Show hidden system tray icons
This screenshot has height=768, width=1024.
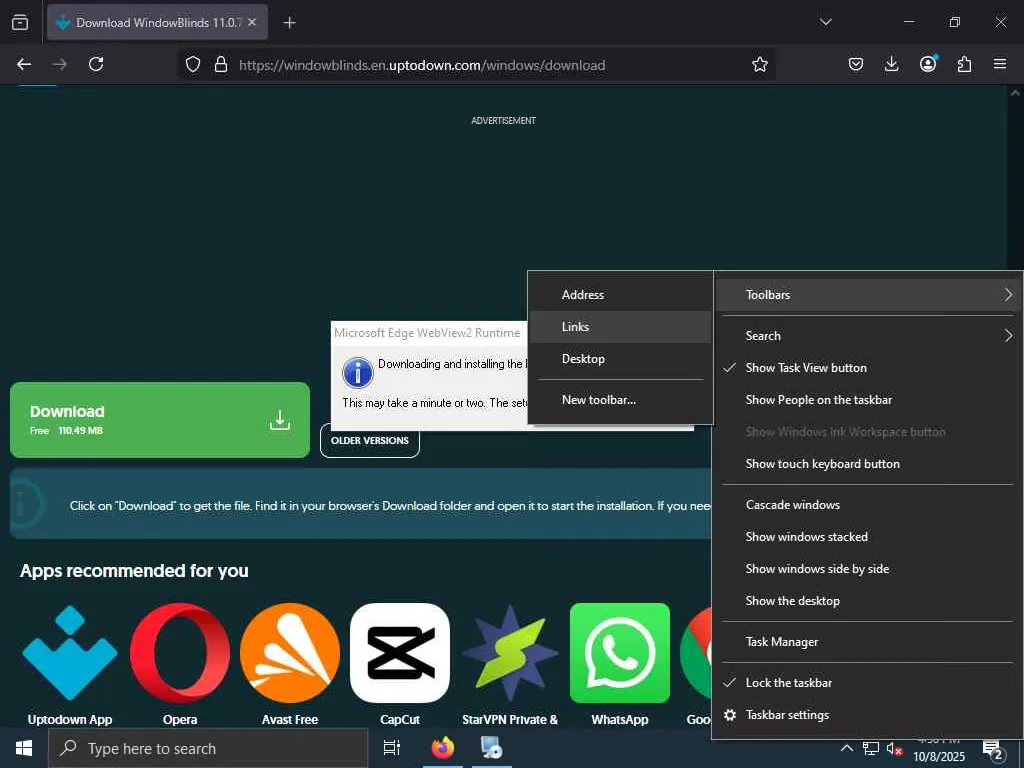pos(846,748)
